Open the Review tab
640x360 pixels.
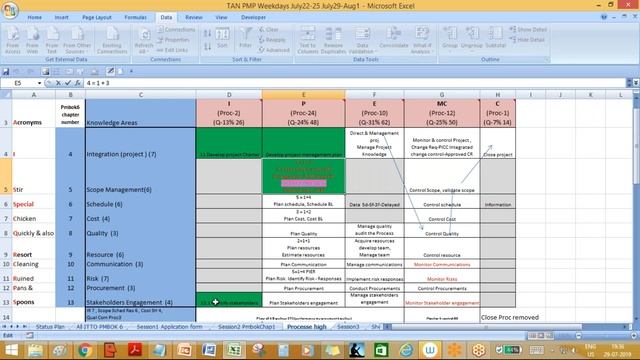pyautogui.click(x=193, y=18)
